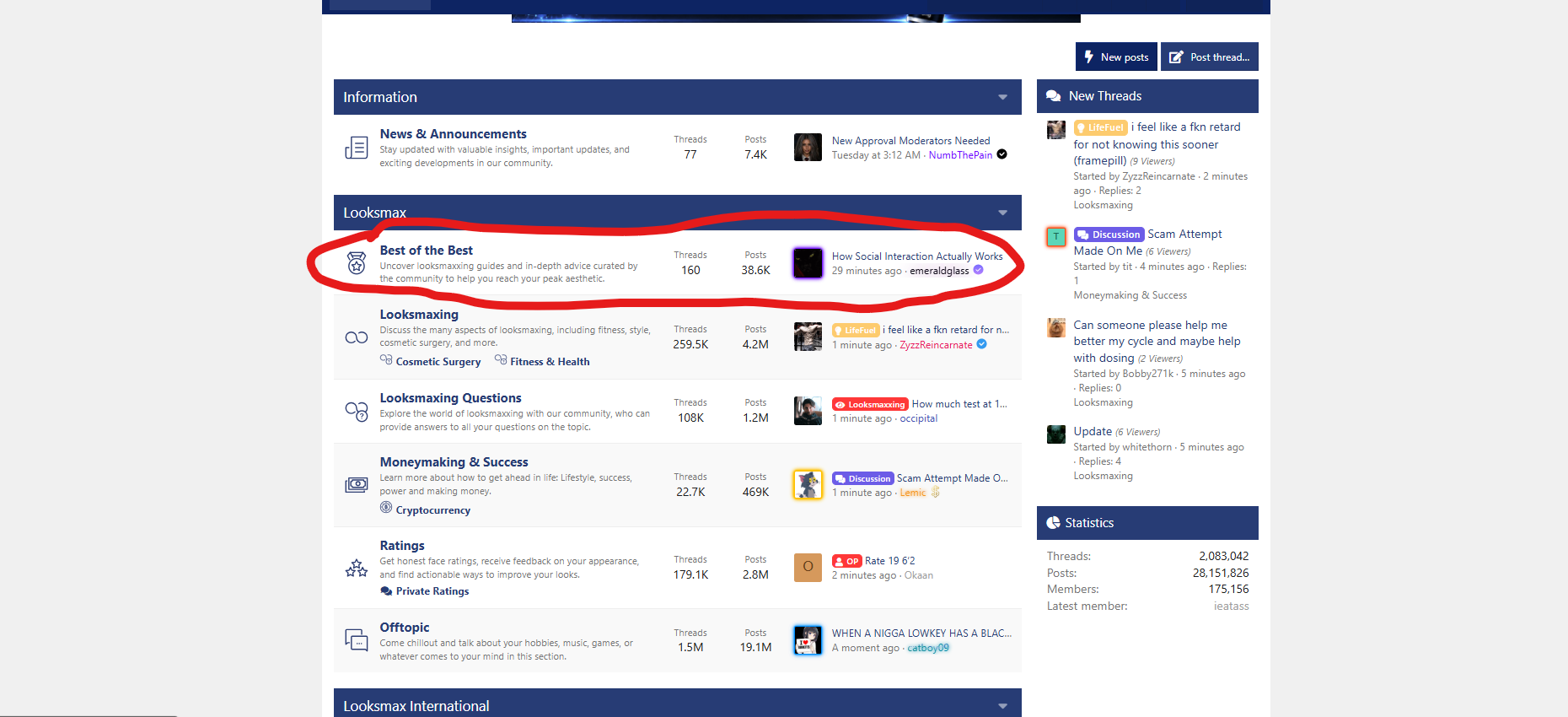Open Looksmaxing Questions forum
Viewport: 1568px width, 717px height.
click(450, 398)
